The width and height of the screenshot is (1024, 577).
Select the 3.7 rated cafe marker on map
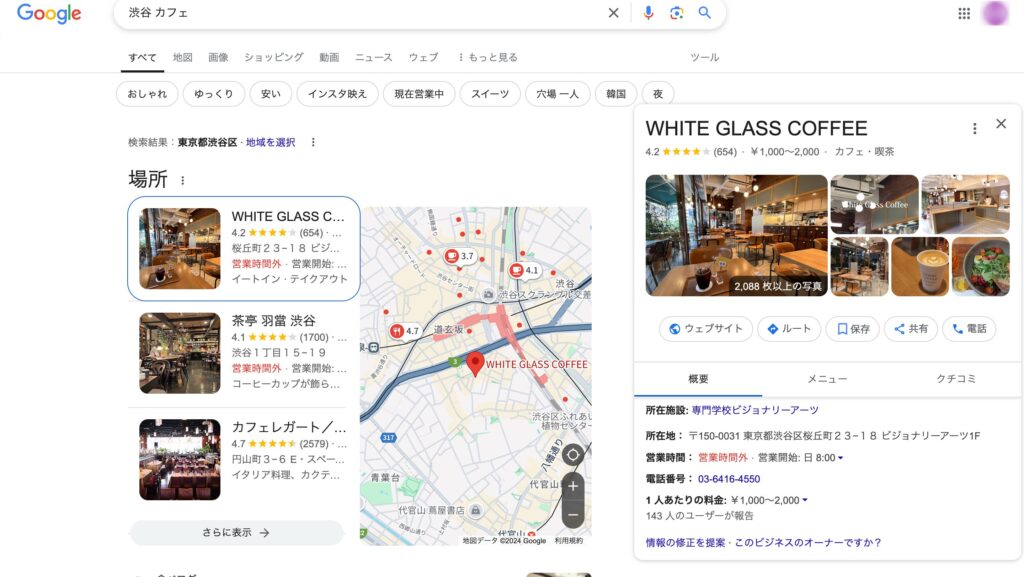pos(458,256)
